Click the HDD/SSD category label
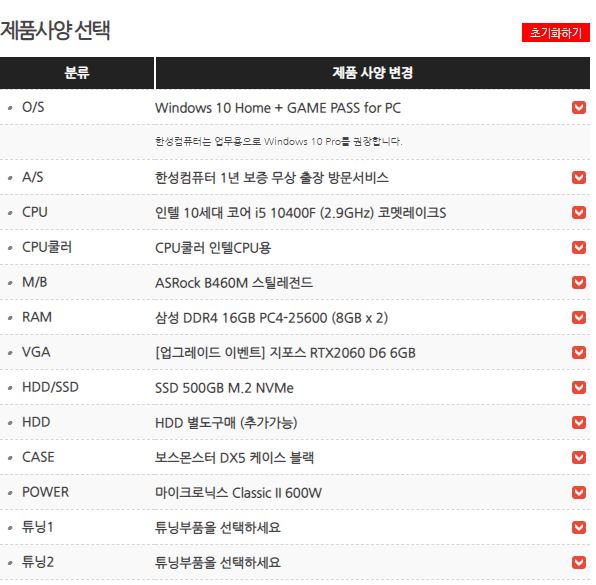596x585 pixels. tap(51, 387)
